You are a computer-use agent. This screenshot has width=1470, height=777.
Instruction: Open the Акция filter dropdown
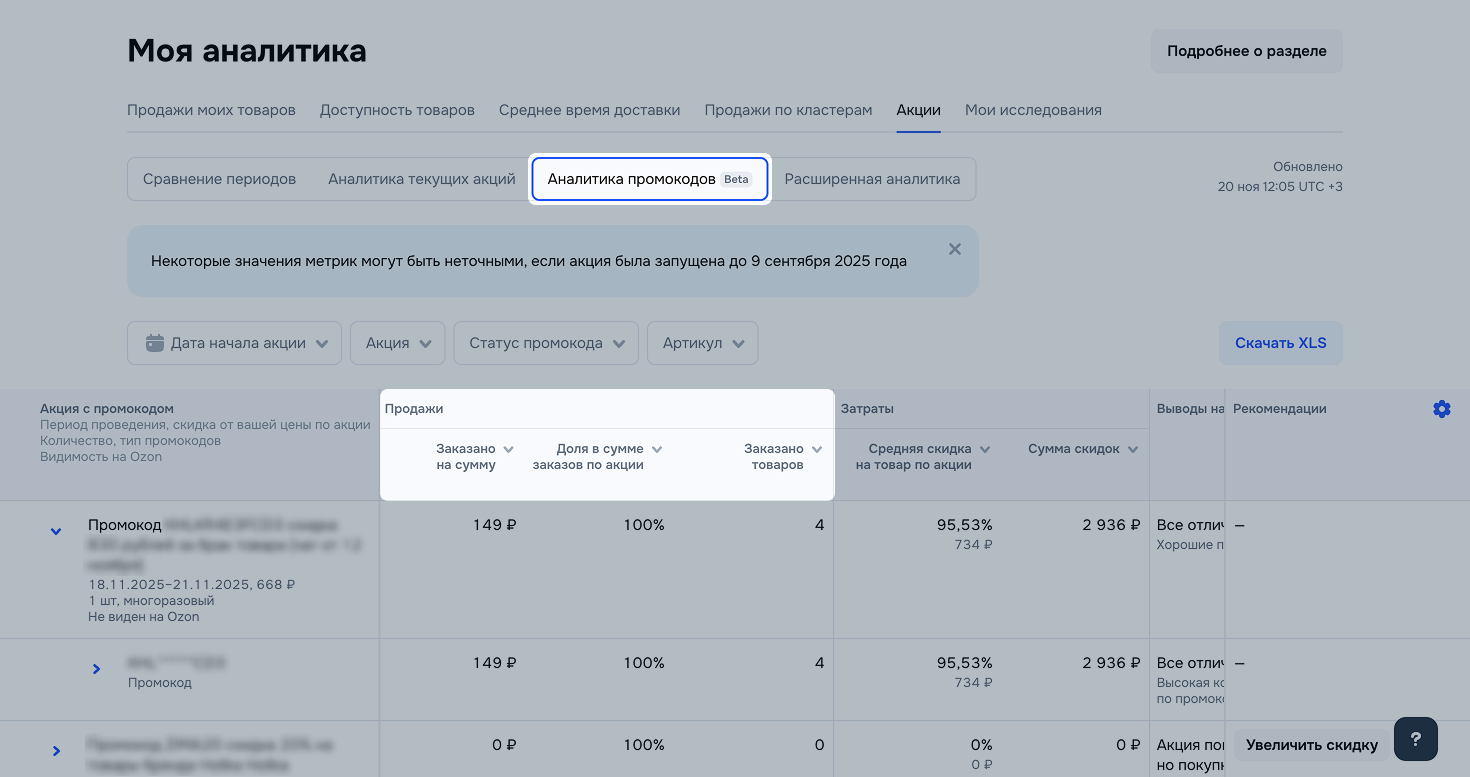(x=397, y=343)
